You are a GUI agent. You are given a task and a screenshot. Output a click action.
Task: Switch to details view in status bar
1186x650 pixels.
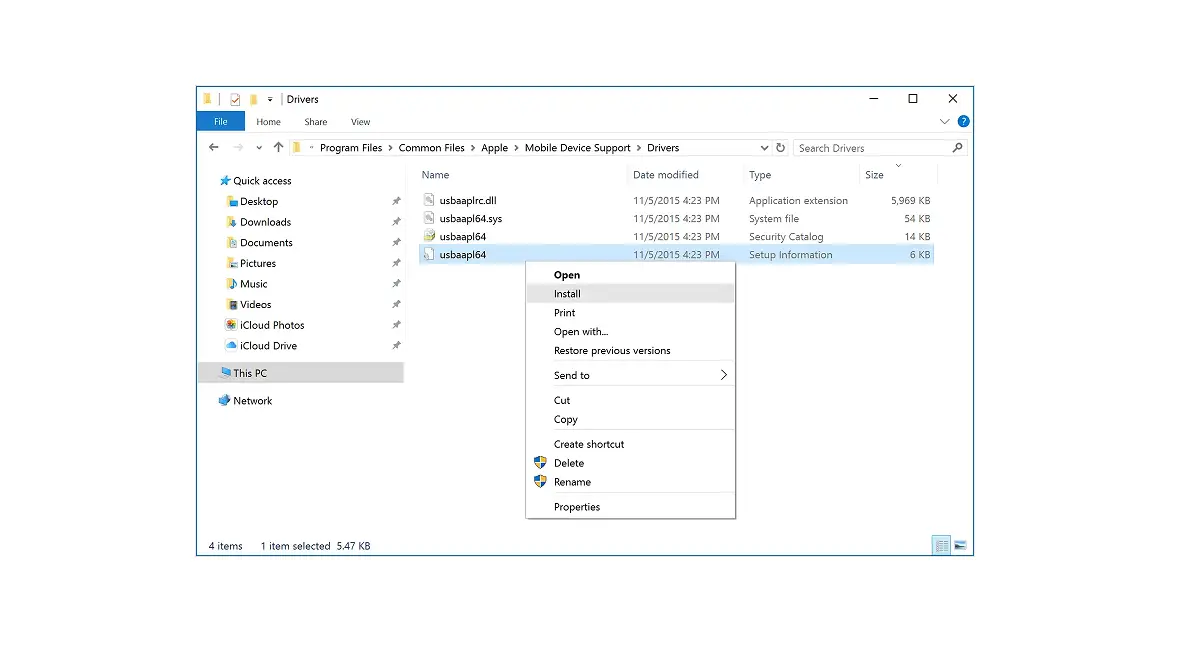[940, 545]
